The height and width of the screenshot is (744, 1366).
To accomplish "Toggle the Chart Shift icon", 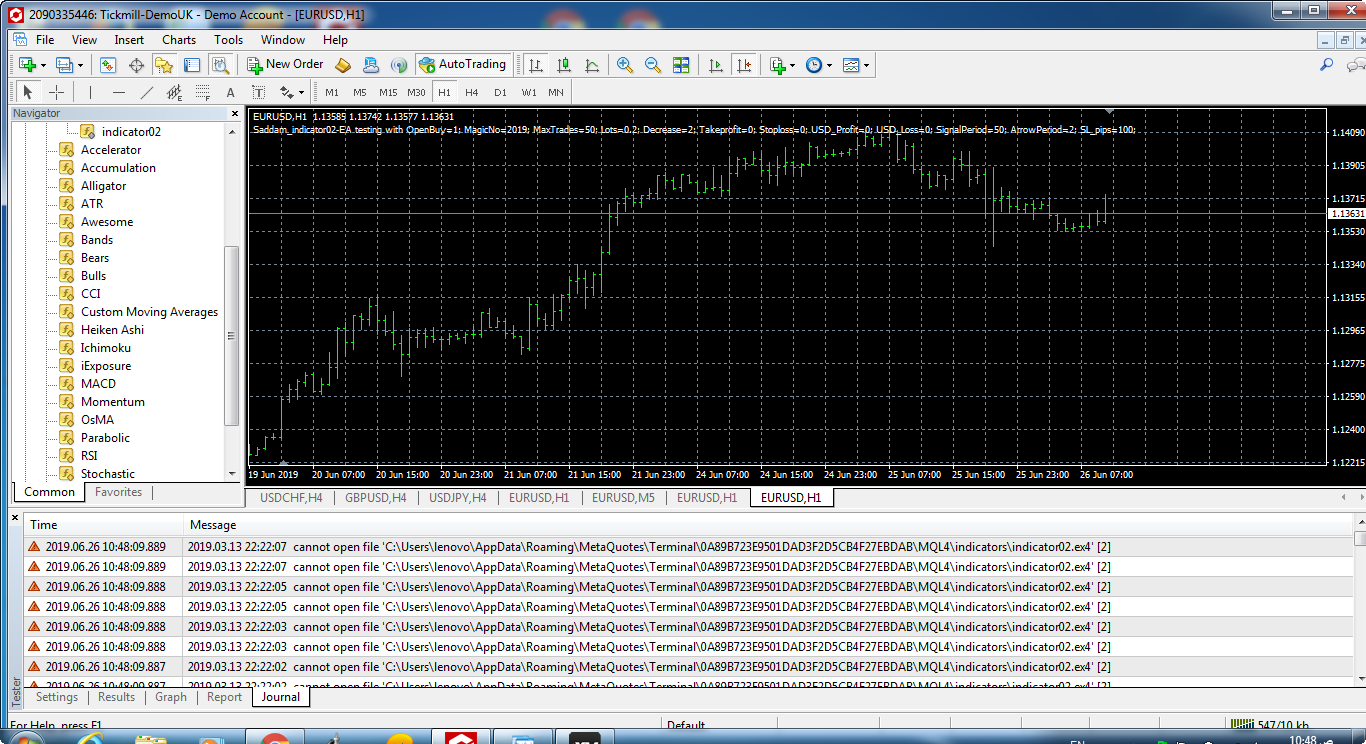I will click(743, 65).
